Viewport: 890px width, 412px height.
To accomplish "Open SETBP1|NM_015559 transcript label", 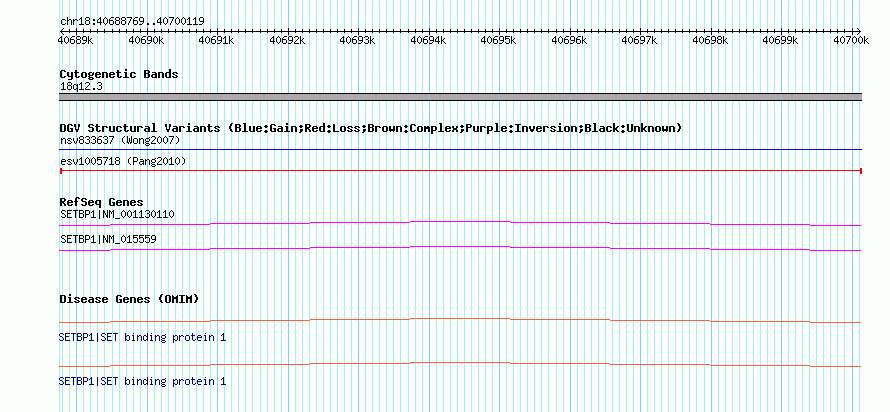I will point(108,239).
